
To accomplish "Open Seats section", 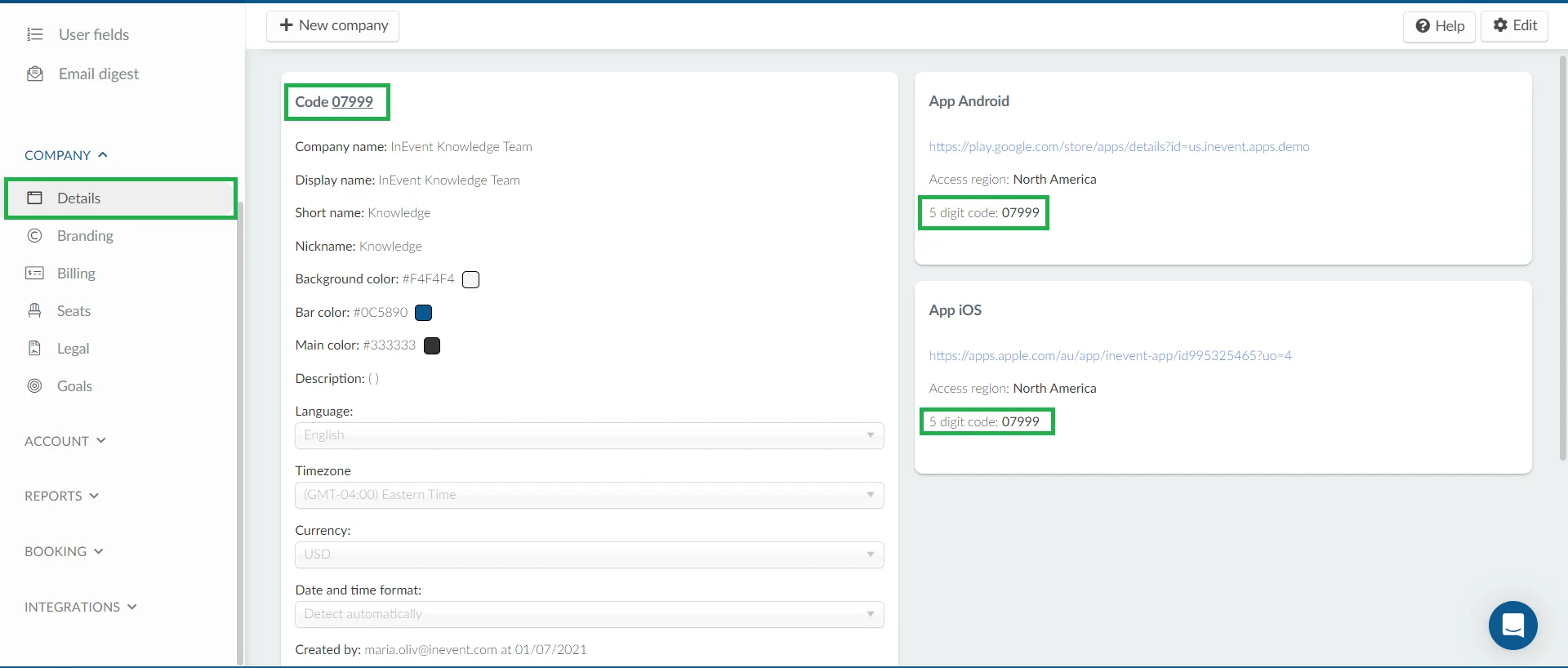I will click(x=73, y=310).
